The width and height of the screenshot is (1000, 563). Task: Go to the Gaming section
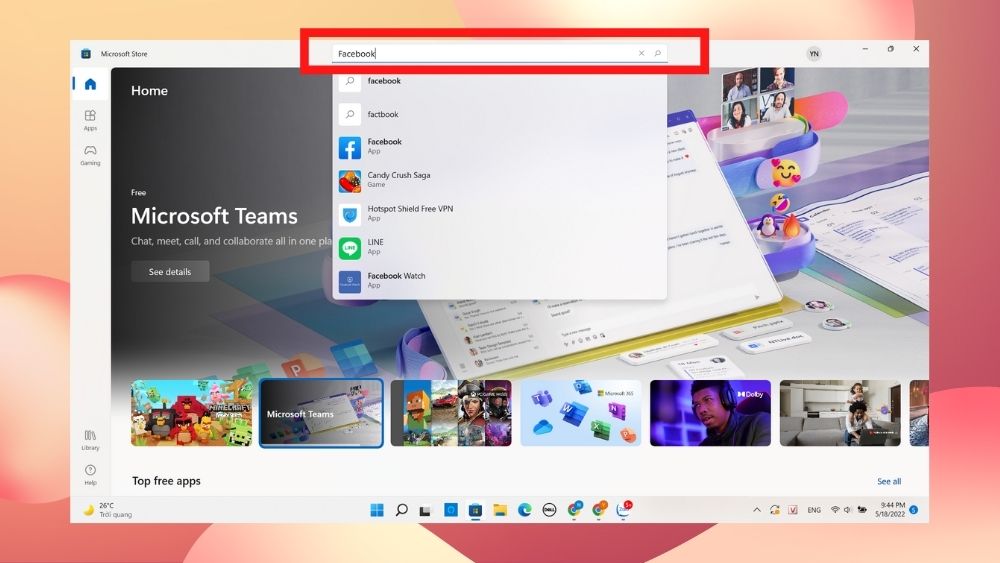coord(90,155)
